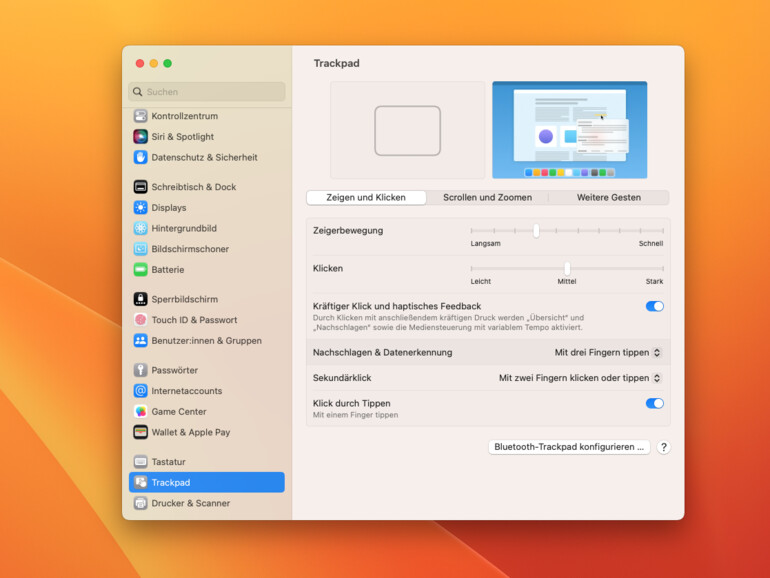This screenshot has width=770, height=578.
Task: Open Batterie settings icon
Action: pos(141,270)
